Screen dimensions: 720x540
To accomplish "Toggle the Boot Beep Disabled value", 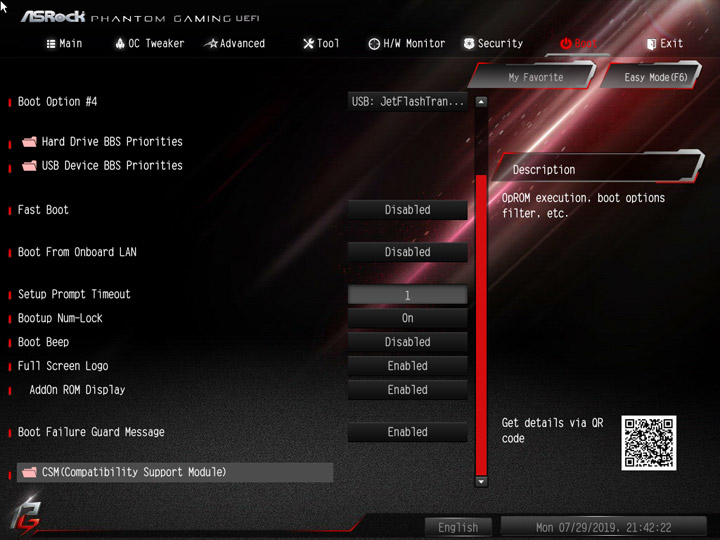I will [x=407, y=342].
